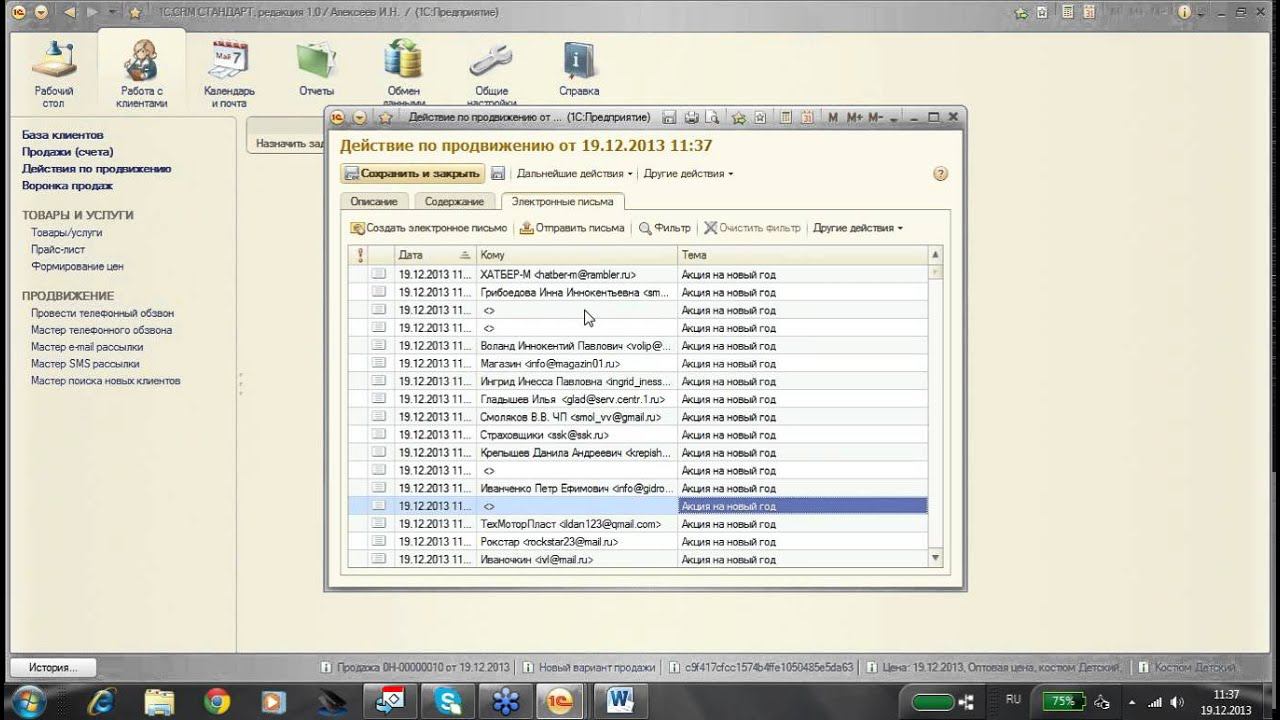Click the print preview icon in the dialog title bar
This screenshot has width=1280, height=720.
point(712,118)
